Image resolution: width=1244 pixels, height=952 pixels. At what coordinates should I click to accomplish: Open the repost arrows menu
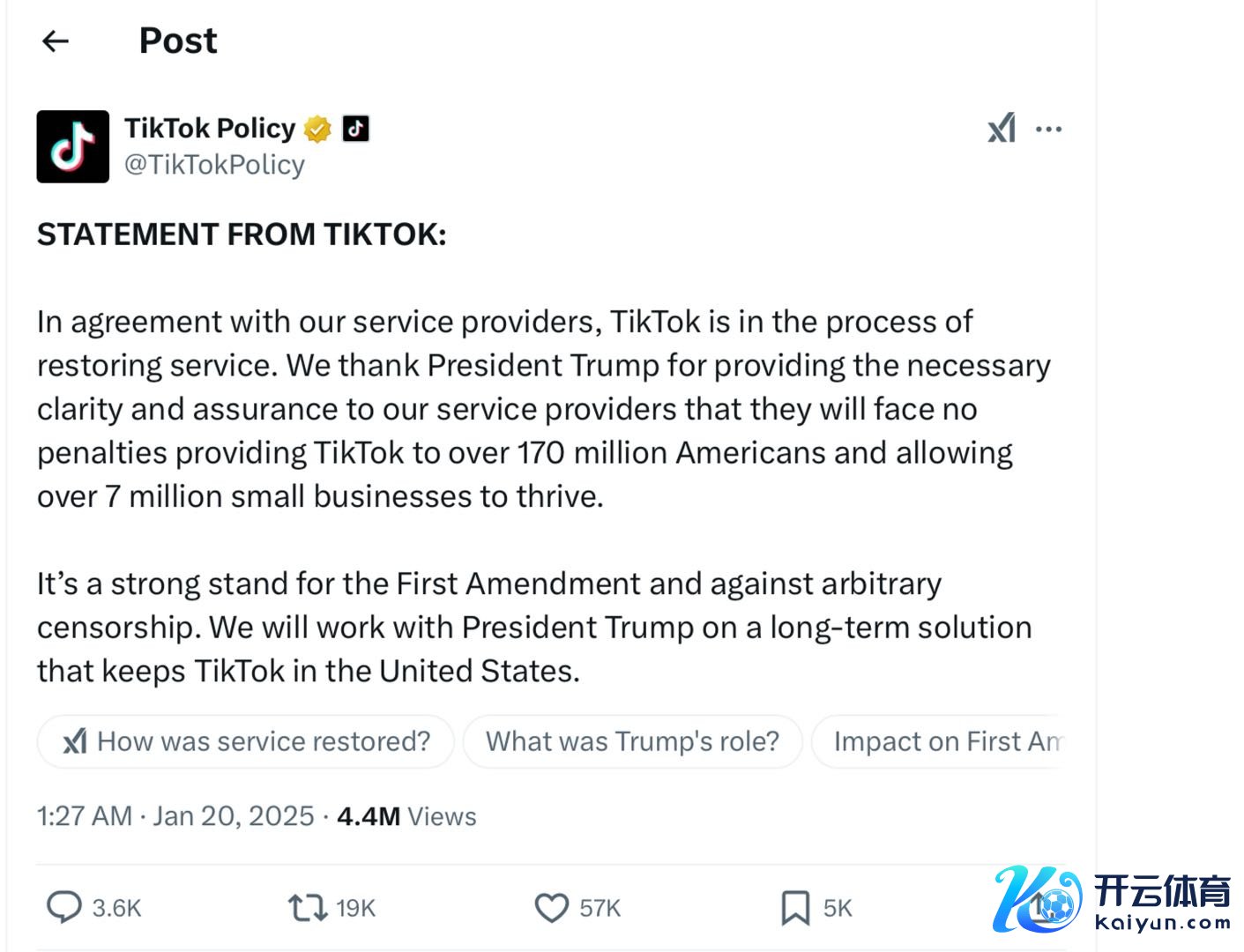(308, 907)
